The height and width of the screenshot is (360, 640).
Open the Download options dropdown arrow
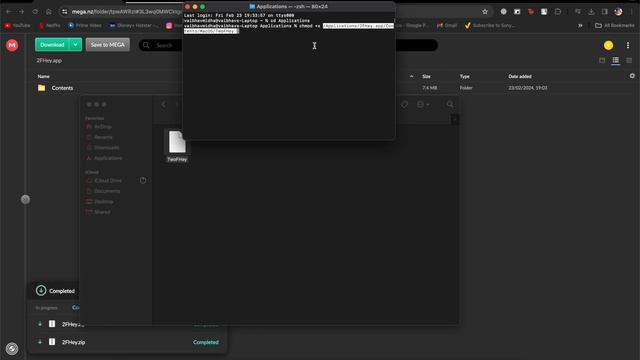point(76,45)
